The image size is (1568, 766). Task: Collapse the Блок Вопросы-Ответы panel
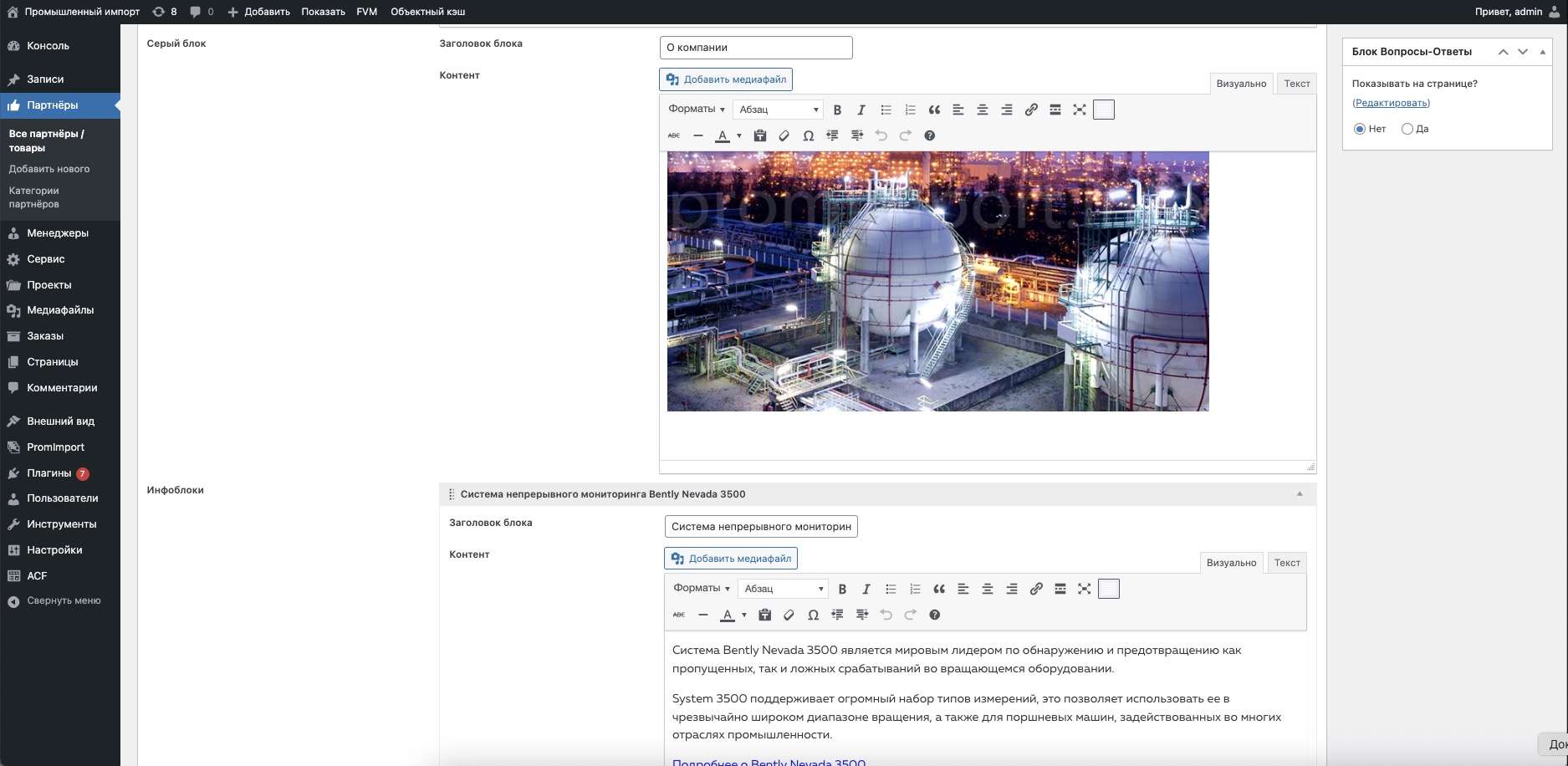click(1543, 52)
